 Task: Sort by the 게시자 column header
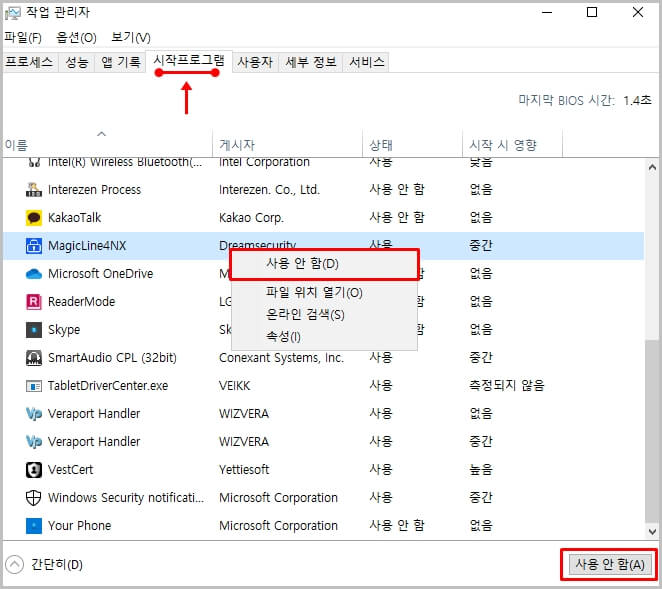[287, 143]
